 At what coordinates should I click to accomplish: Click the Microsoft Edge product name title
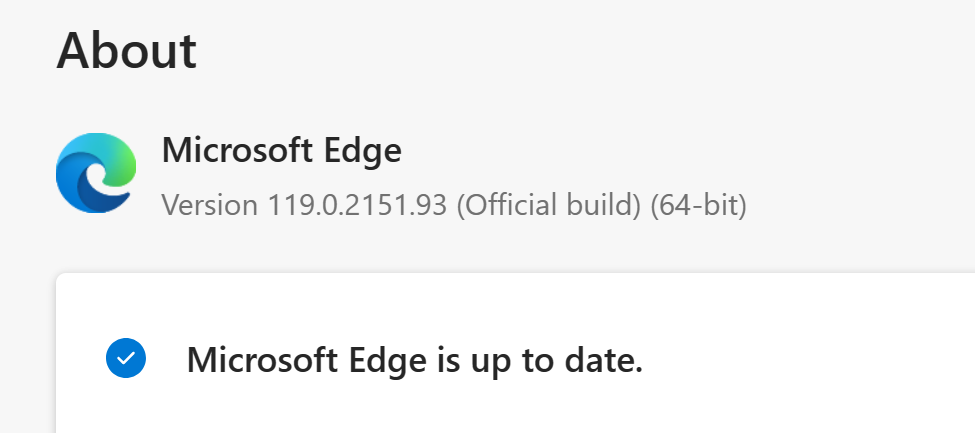point(281,150)
